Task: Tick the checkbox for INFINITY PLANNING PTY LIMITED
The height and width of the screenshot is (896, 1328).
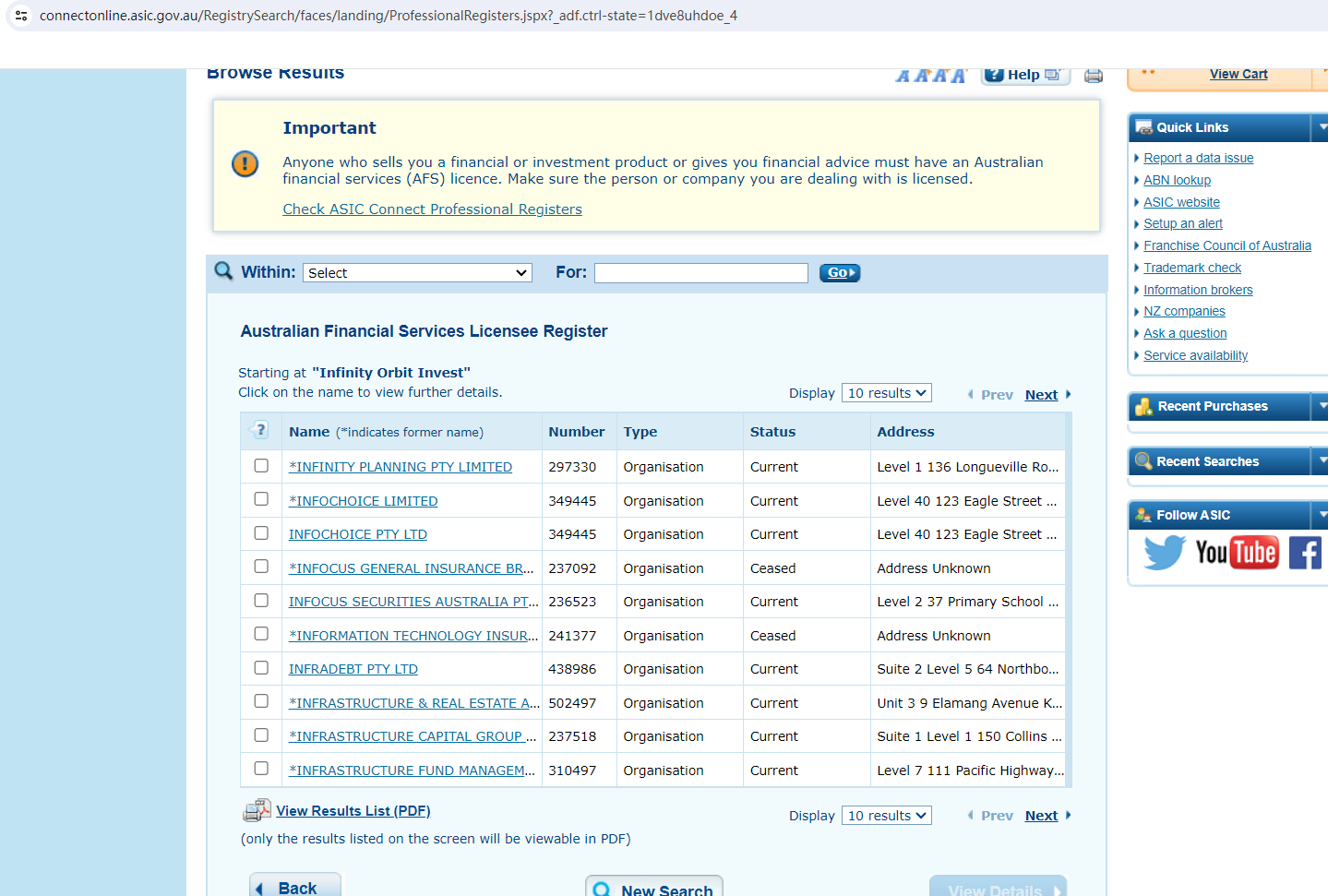Action: pos(261,466)
